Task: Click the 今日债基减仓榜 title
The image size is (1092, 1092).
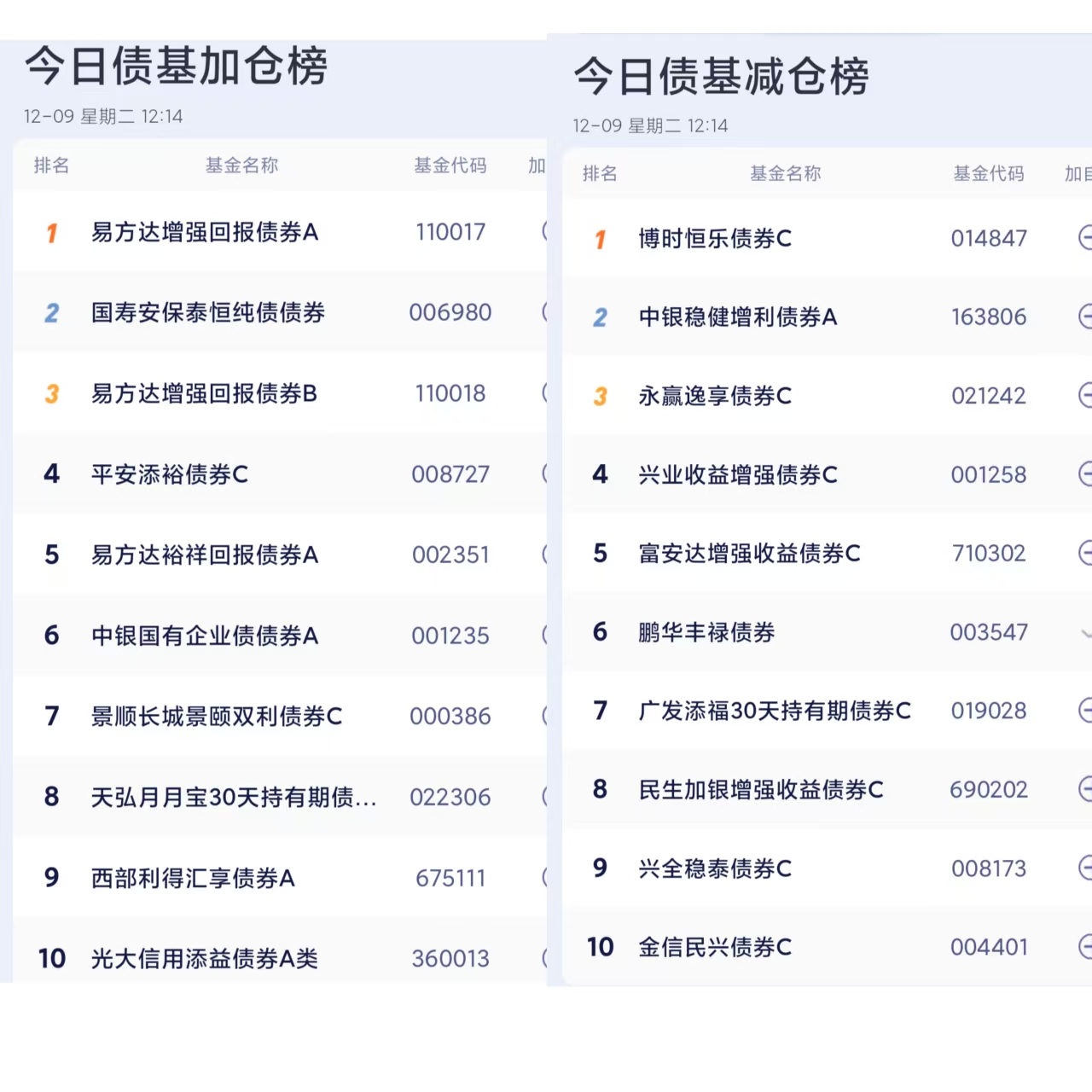Action: (x=721, y=77)
